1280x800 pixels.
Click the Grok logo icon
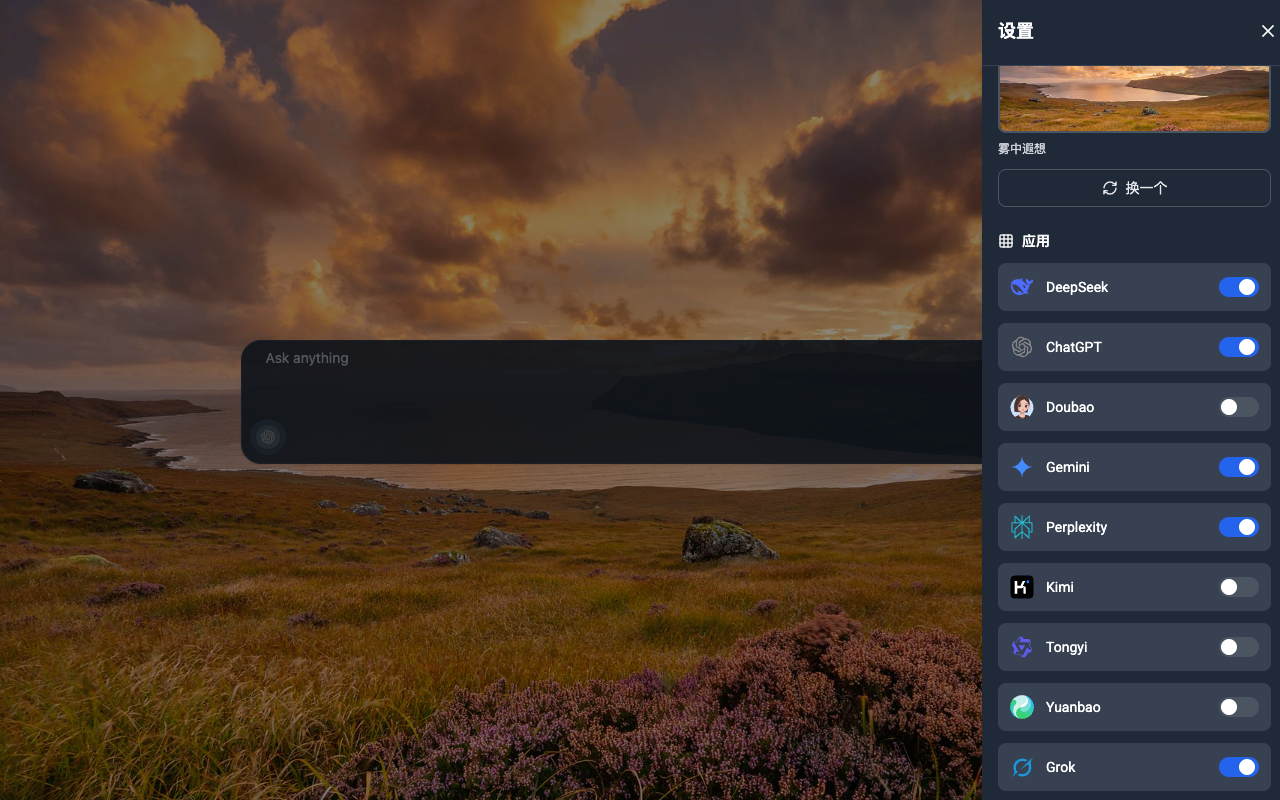pos(1022,767)
